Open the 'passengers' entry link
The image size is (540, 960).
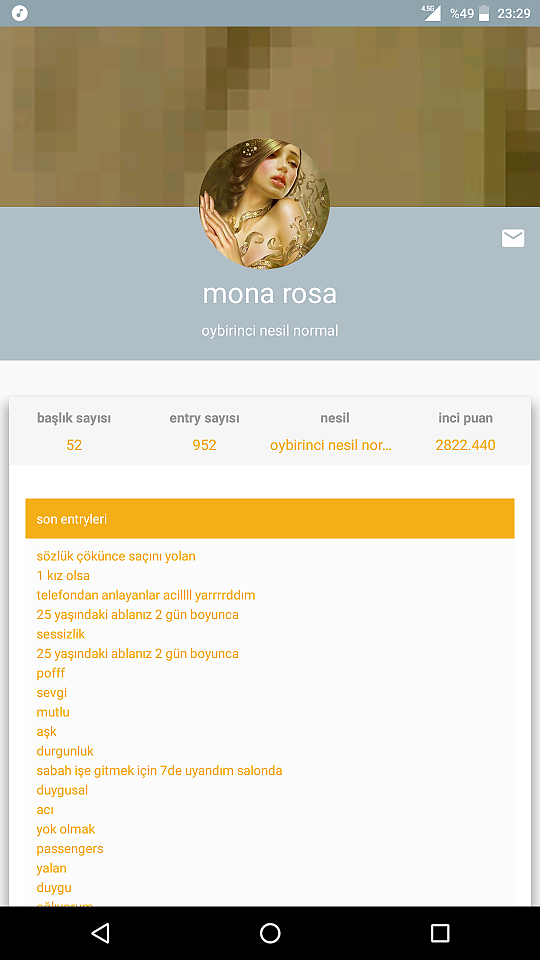70,849
